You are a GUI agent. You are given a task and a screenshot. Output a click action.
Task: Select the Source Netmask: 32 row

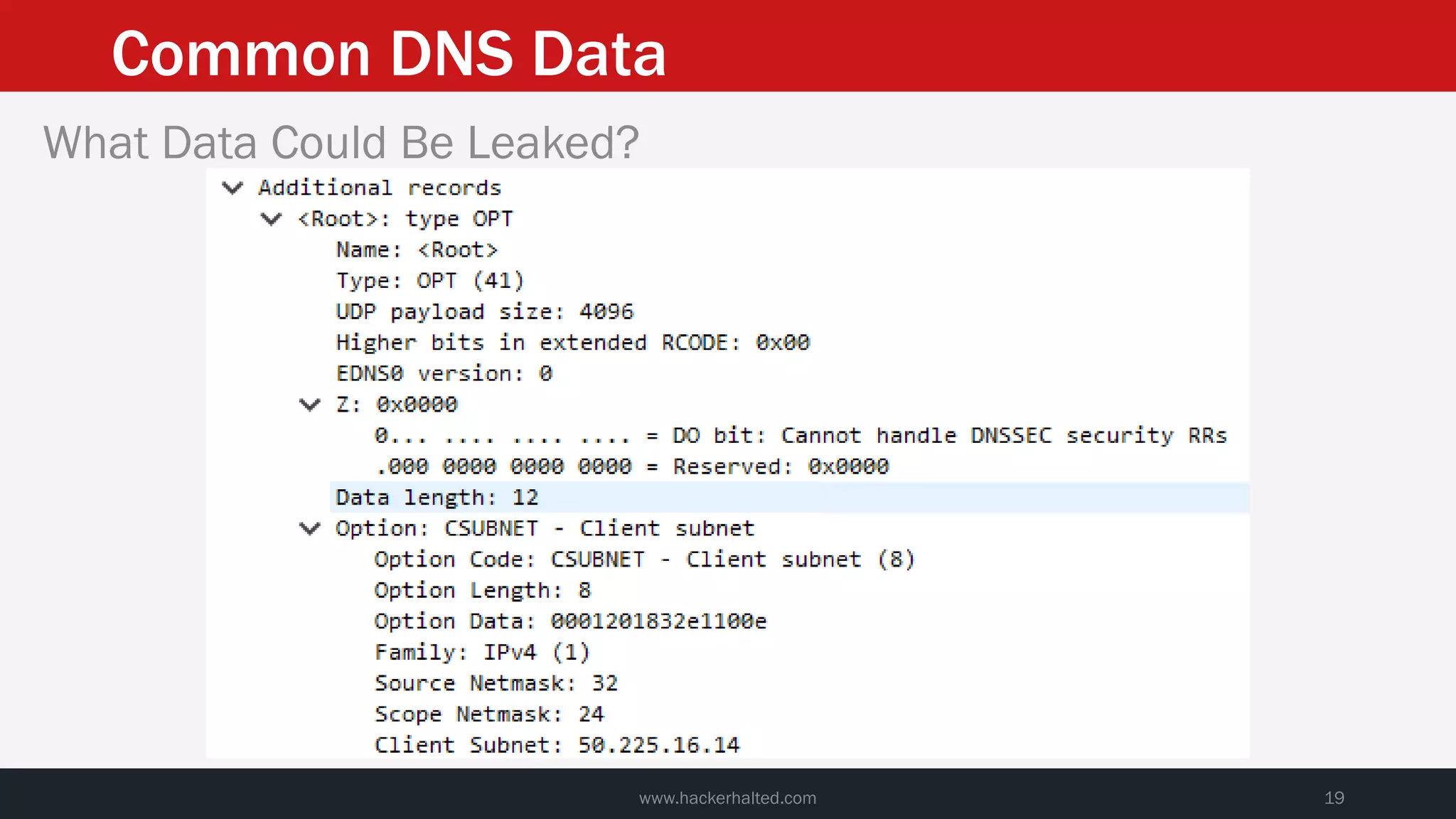tap(496, 683)
